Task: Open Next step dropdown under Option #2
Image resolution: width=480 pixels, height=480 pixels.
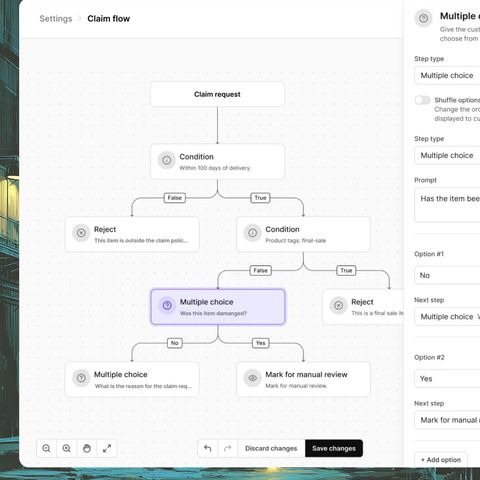Action: click(447, 420)
